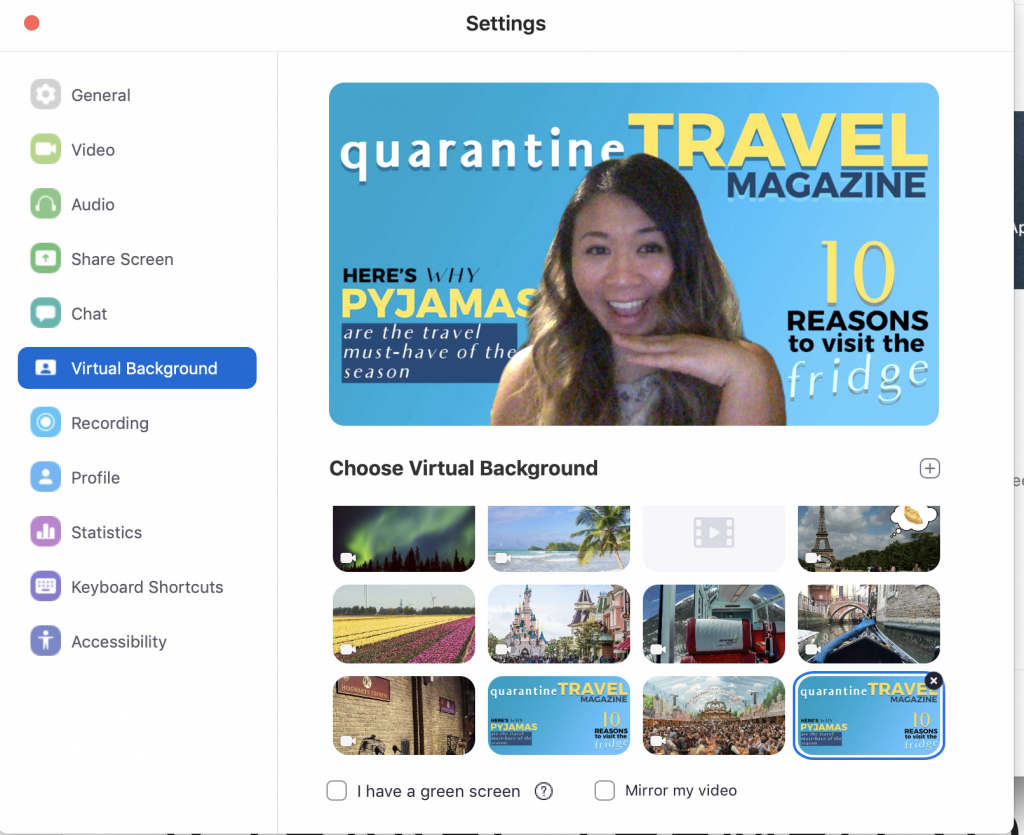Open the General settings icon
This screenshot has height=835, width=1024.
[45, 95]
